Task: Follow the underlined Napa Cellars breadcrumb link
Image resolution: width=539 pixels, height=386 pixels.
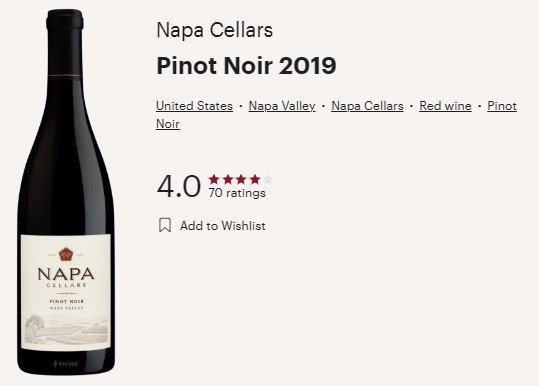Action: coord(367,106)
